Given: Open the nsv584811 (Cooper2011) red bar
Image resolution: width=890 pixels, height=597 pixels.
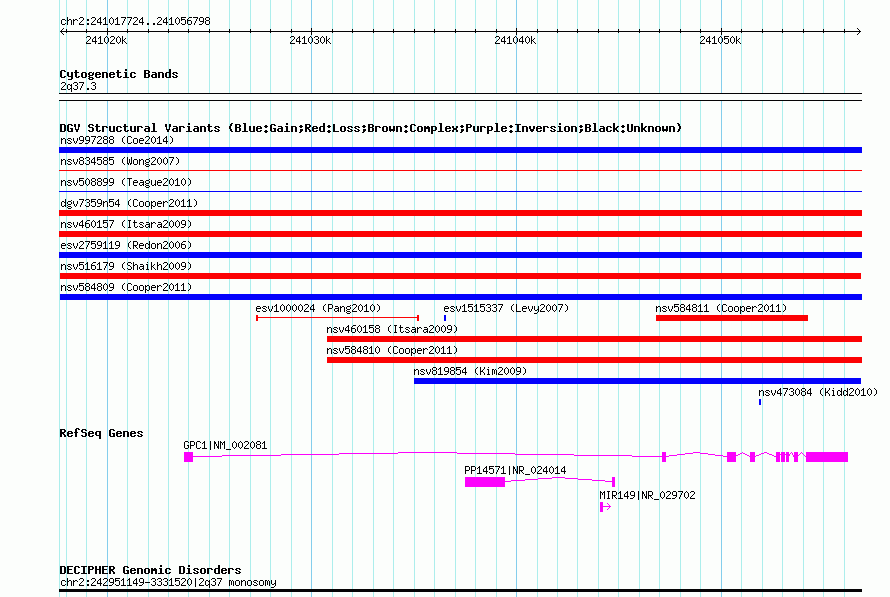Looking at the screenshot, I should click(x=732, y=318).
